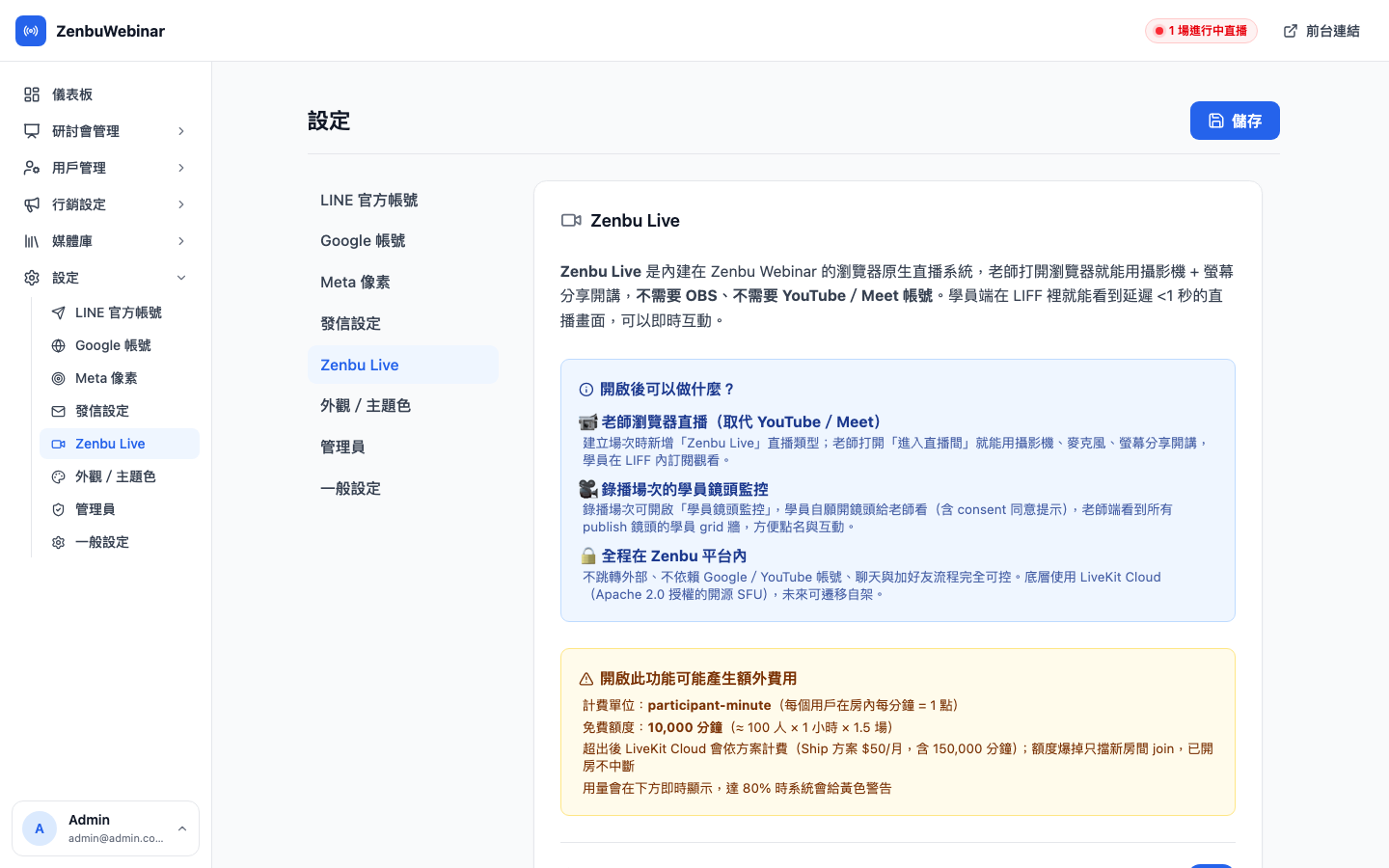Click the info icon beside 開啟後可以做什麼
The image size is (1389, 868).
pyautogui.click(x=586, y=390)
